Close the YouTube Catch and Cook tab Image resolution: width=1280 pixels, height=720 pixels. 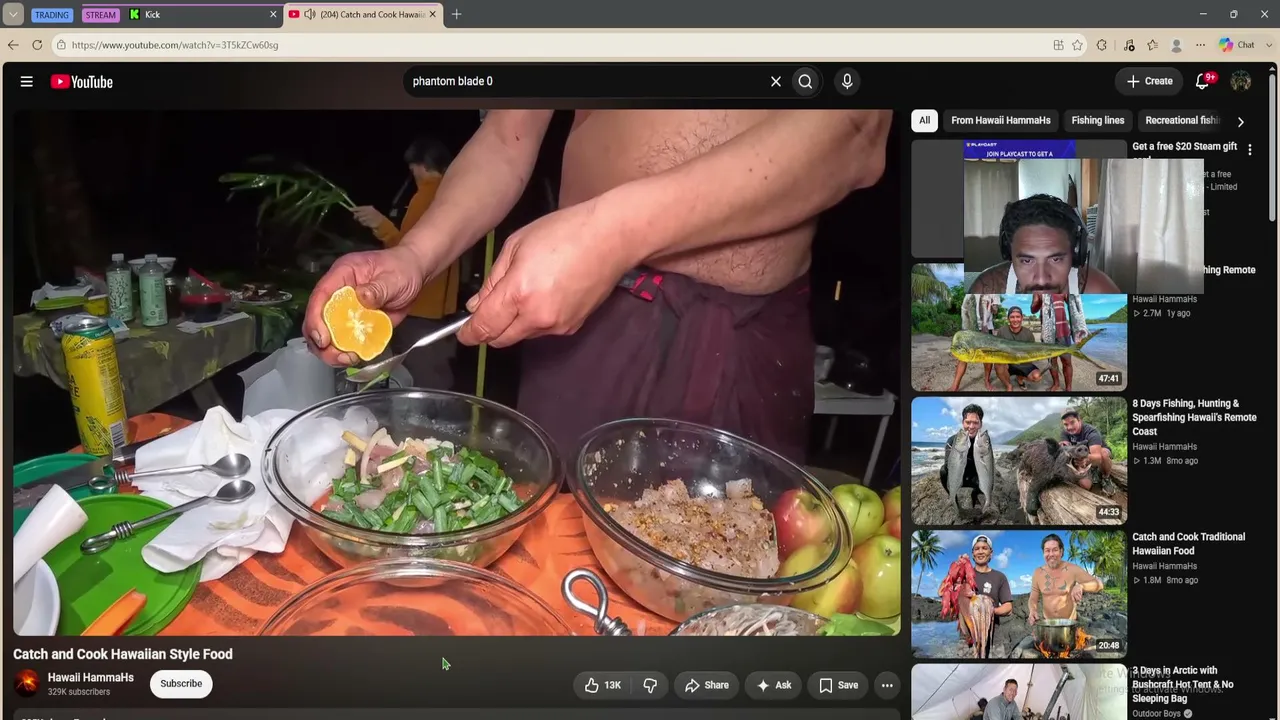click(x=433, y=15)
